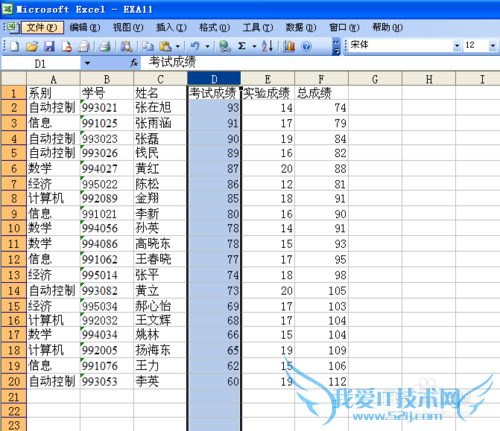The image size is (500, 431).
Task: Open the 格式(O) menu
Action: coord(214,27)
